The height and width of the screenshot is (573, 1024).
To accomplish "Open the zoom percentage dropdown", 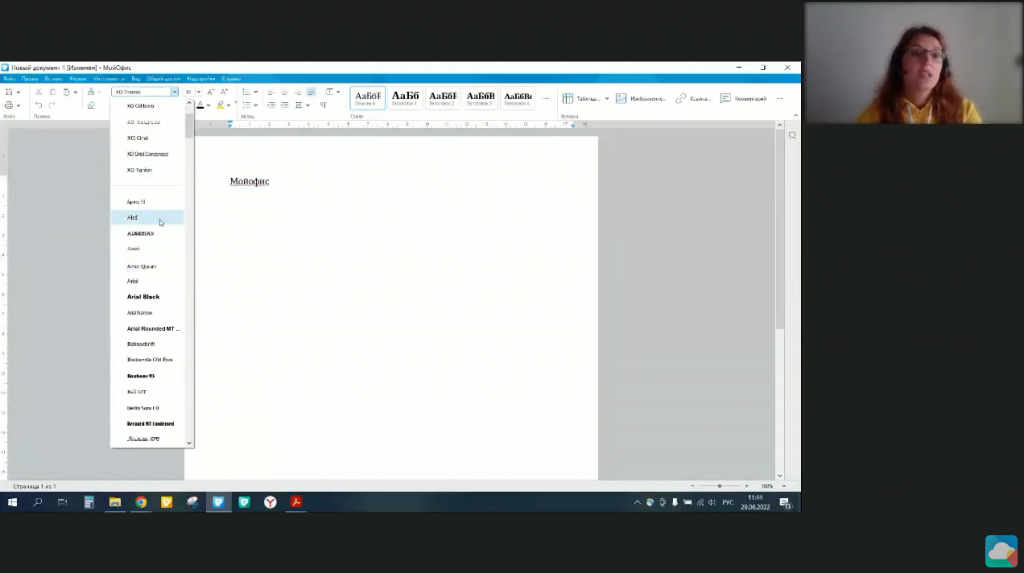I will [x=784, y=486].
